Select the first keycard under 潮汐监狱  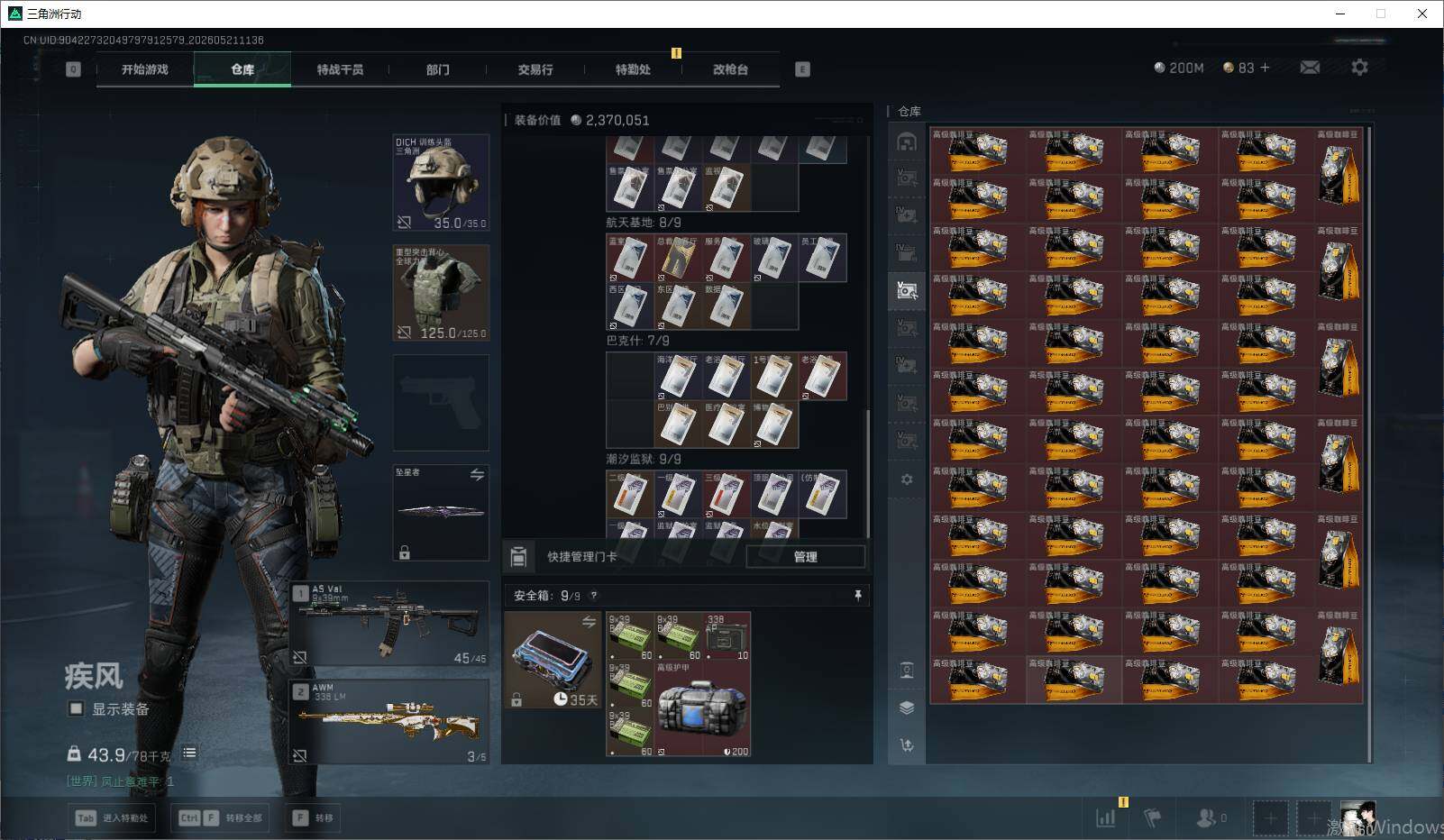[x=630, y=495]
